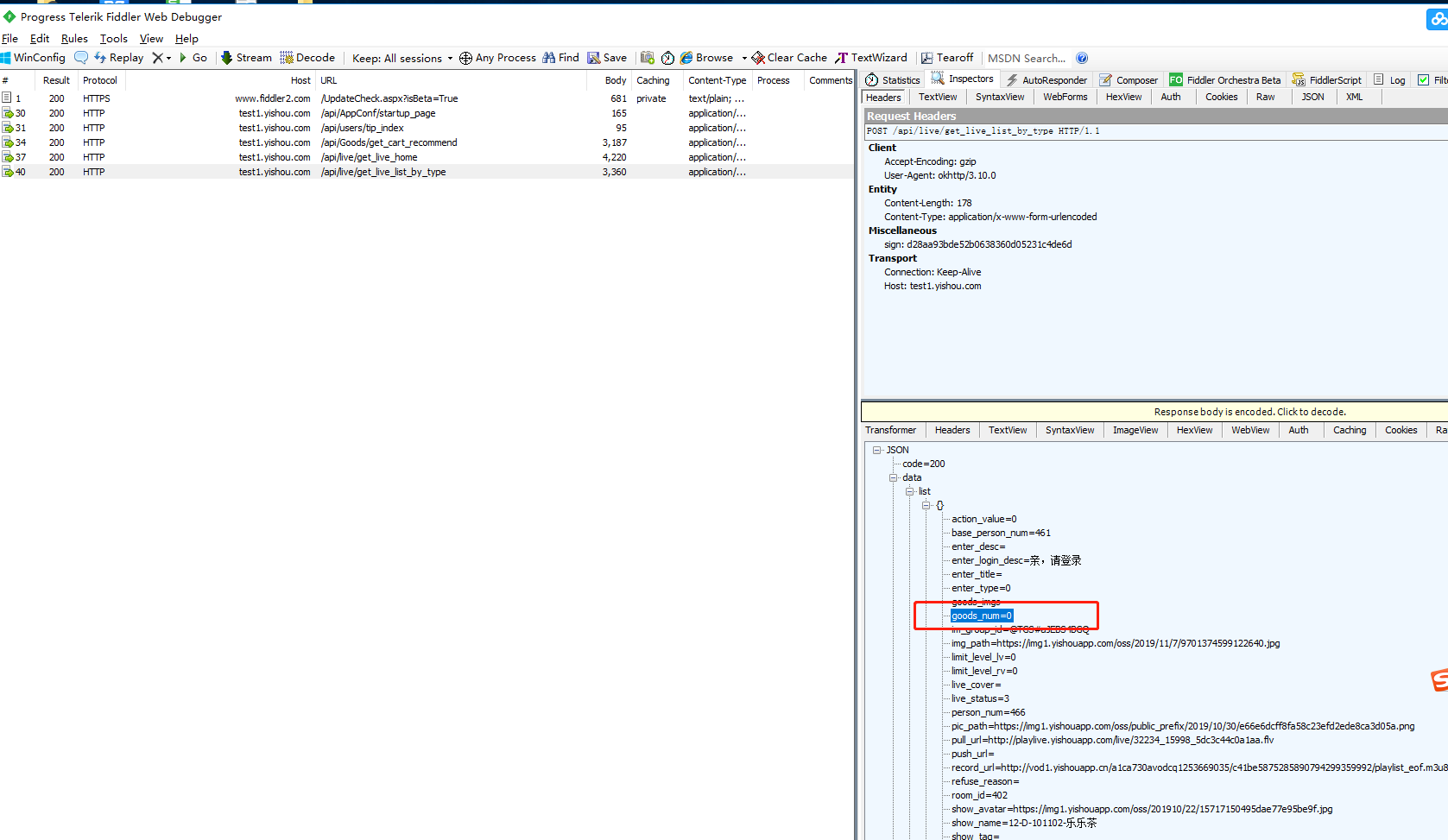Open the Remove sessions dropdown arrow

[169, 58]
